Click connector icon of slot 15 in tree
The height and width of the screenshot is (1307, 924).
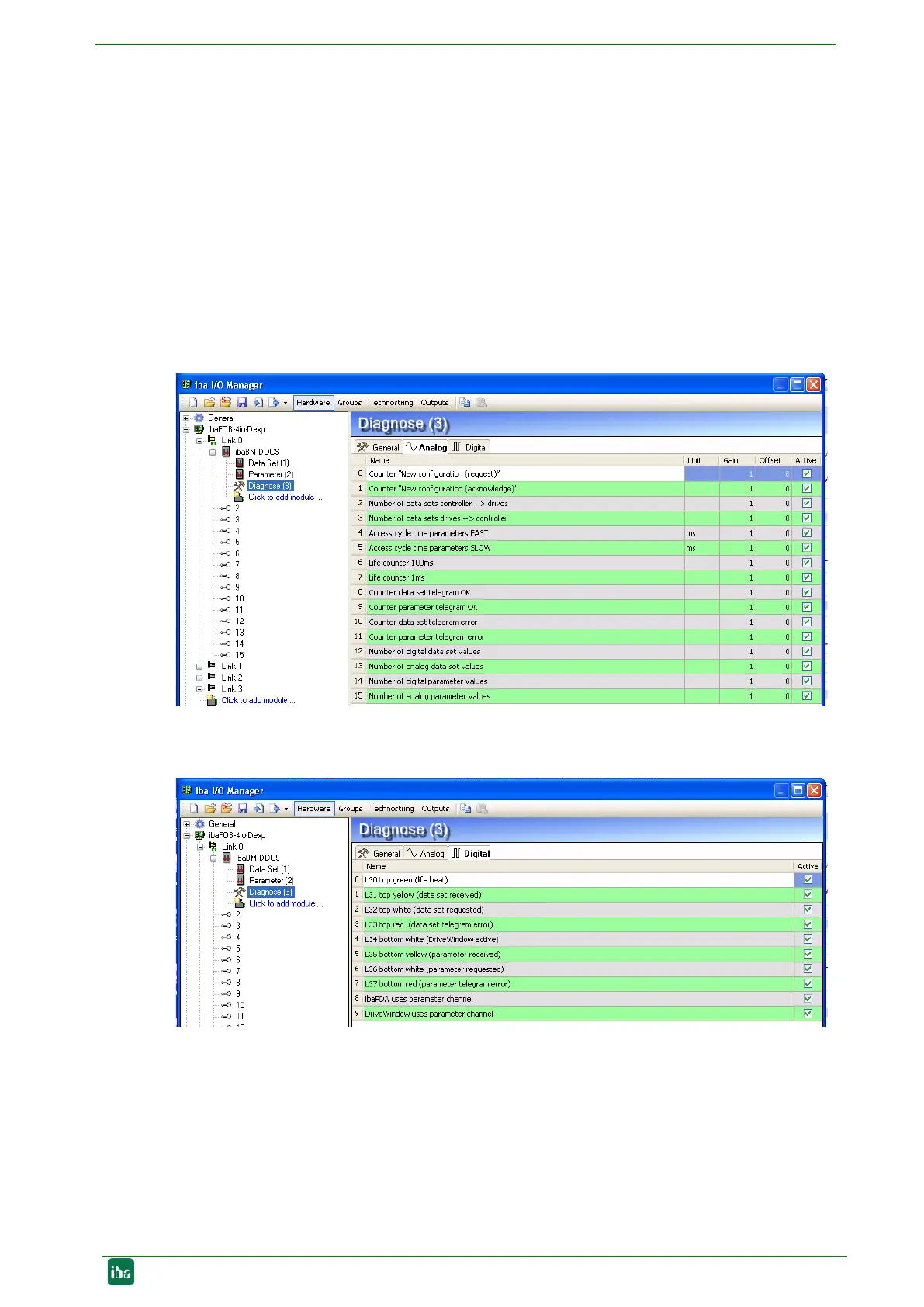pos(226,655)
